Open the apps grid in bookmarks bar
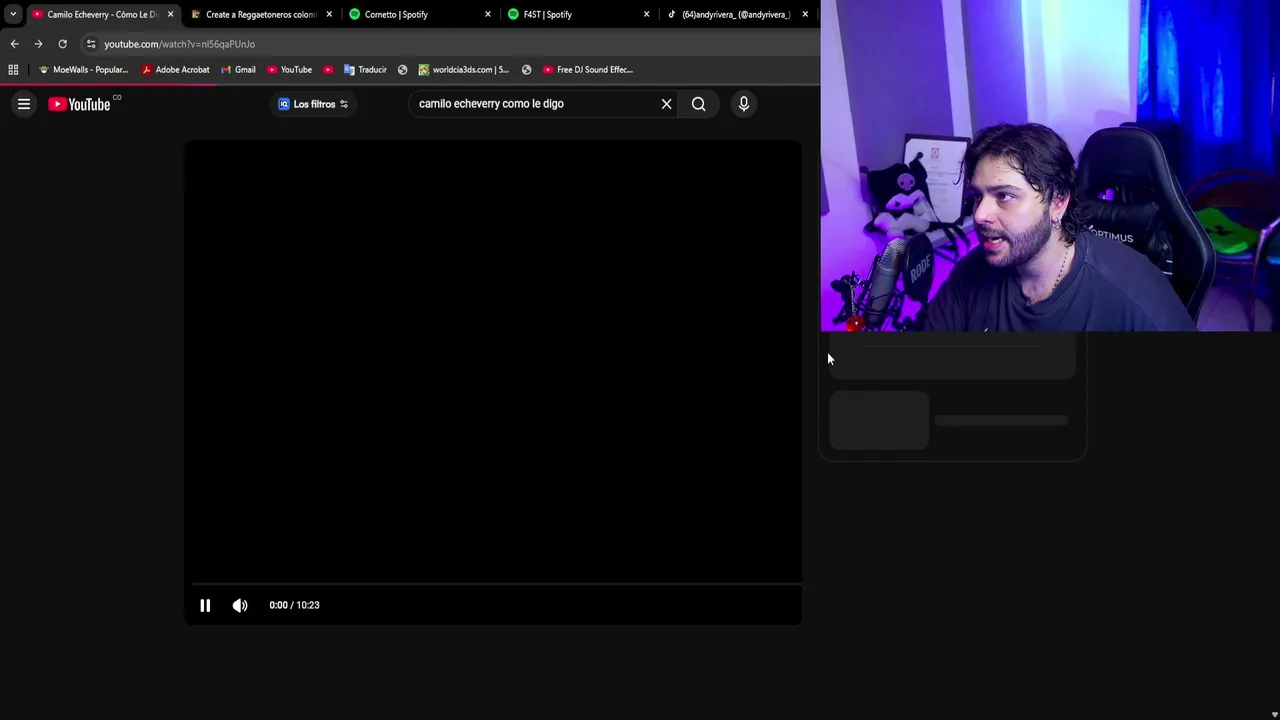The width and height of the screenshot is (1280, 720). [x=13, y=70]
